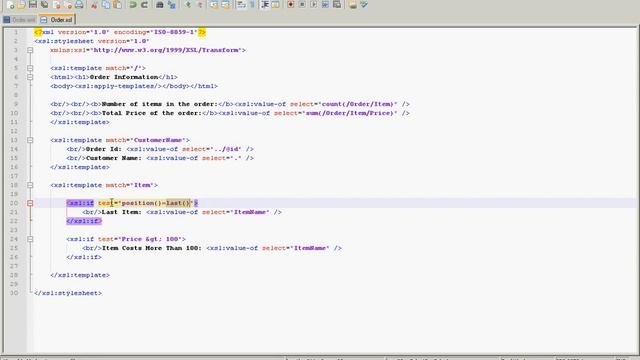Collapse the Item template fold on line 18

coord(30,185)
